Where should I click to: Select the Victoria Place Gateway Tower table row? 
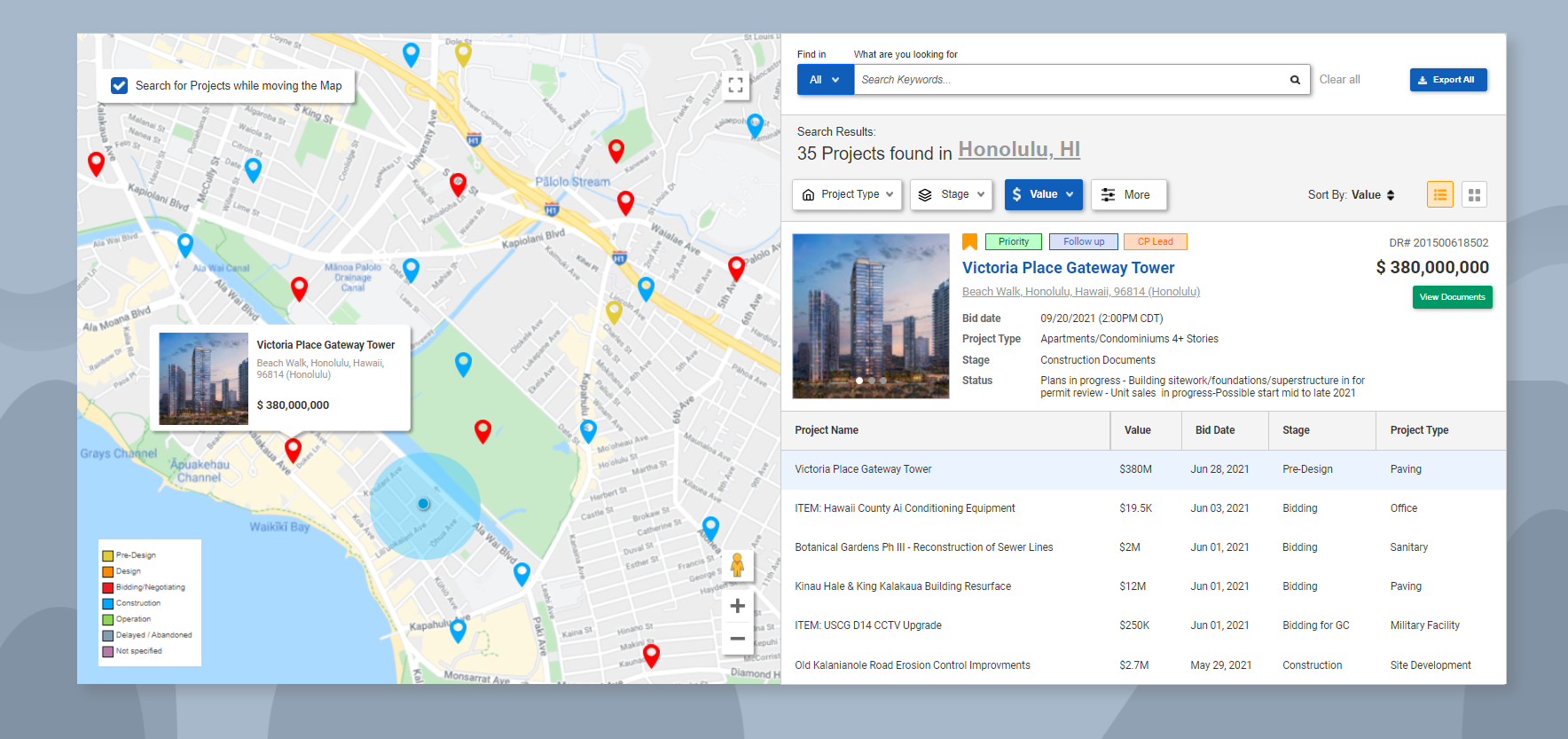click(1143, 469)
